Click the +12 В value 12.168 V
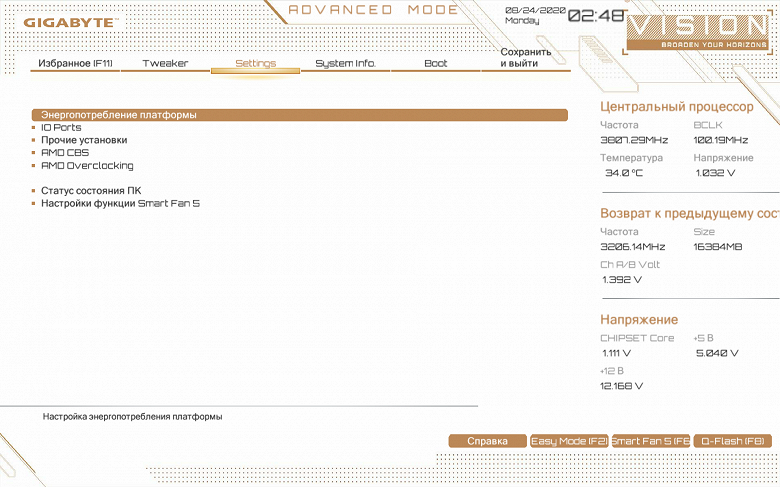The height and width of the screenshot is (487, 780). (621, 386)
